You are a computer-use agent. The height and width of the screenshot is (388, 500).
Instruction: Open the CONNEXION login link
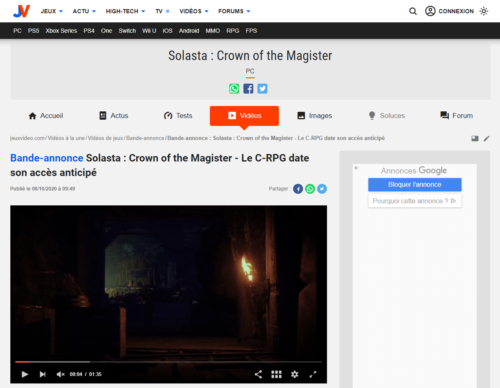tap(449, 11)
